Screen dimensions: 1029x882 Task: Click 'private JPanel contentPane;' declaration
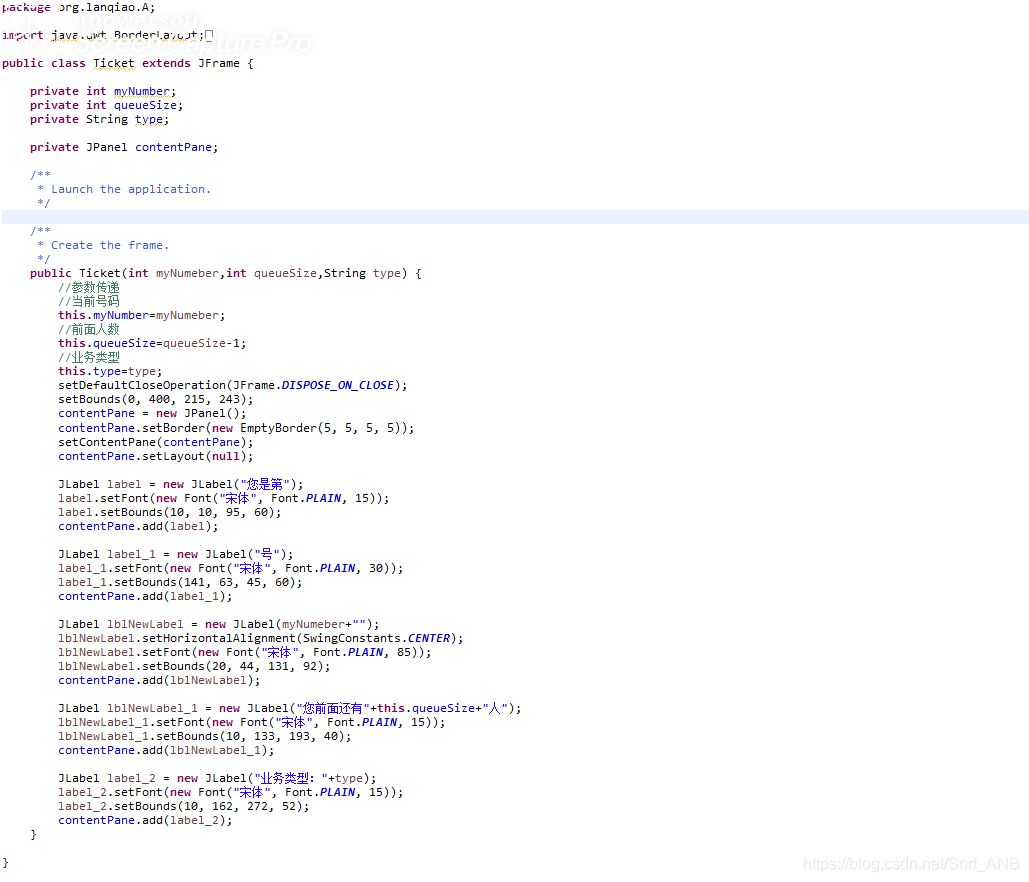124,147
